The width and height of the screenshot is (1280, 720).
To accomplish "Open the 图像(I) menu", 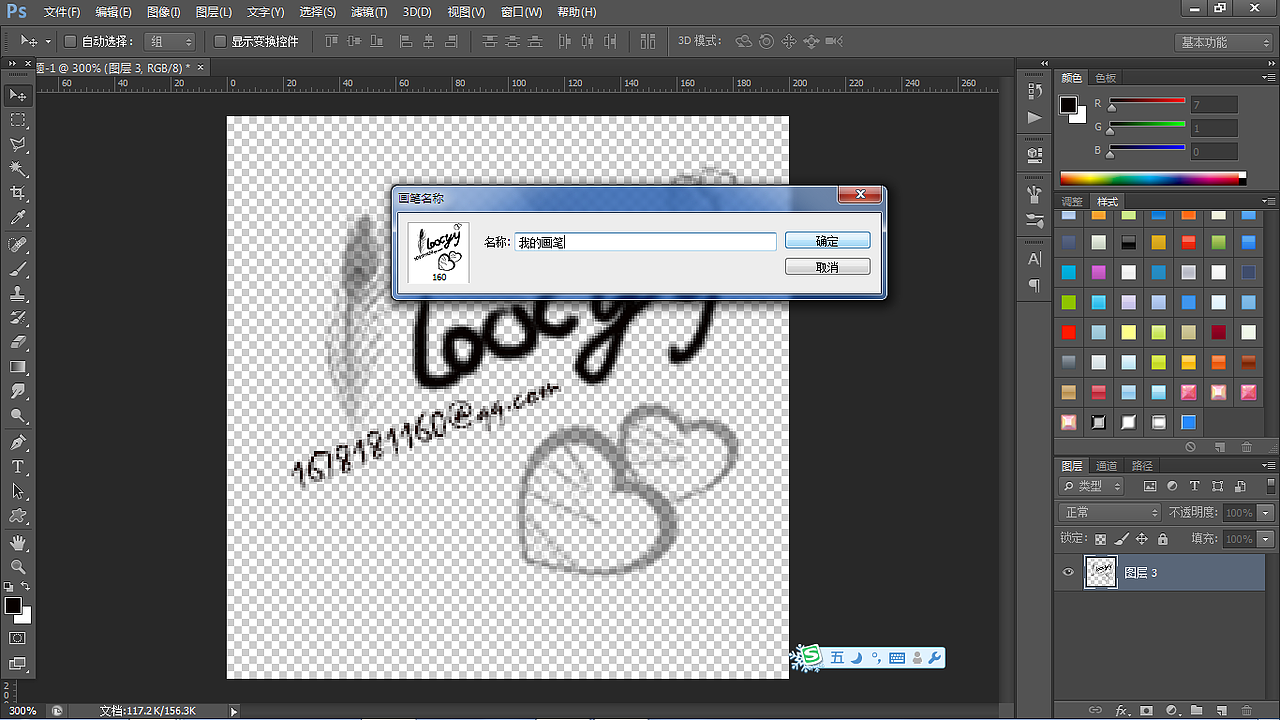I will (x=164, y=12).
